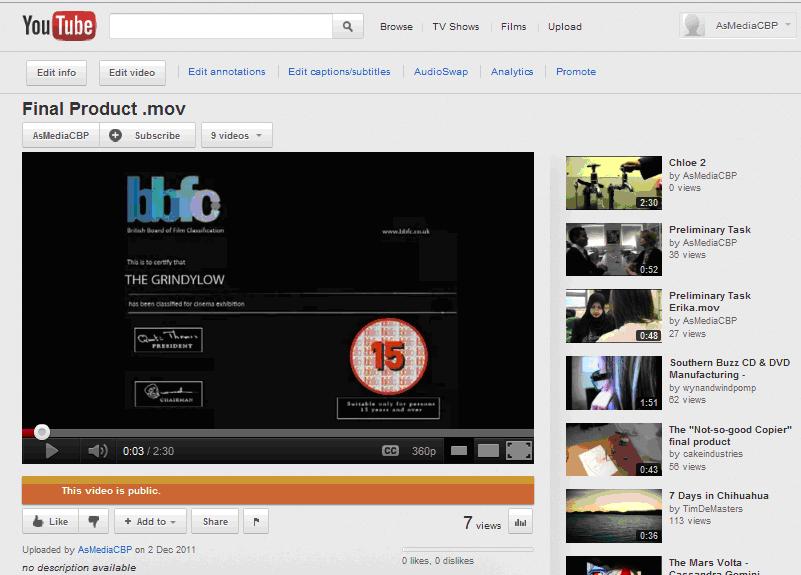Open 7 Days in Chihuahua thumbnail
The height and width of the screenshot is (575, 801).
[x=614, y=516]
